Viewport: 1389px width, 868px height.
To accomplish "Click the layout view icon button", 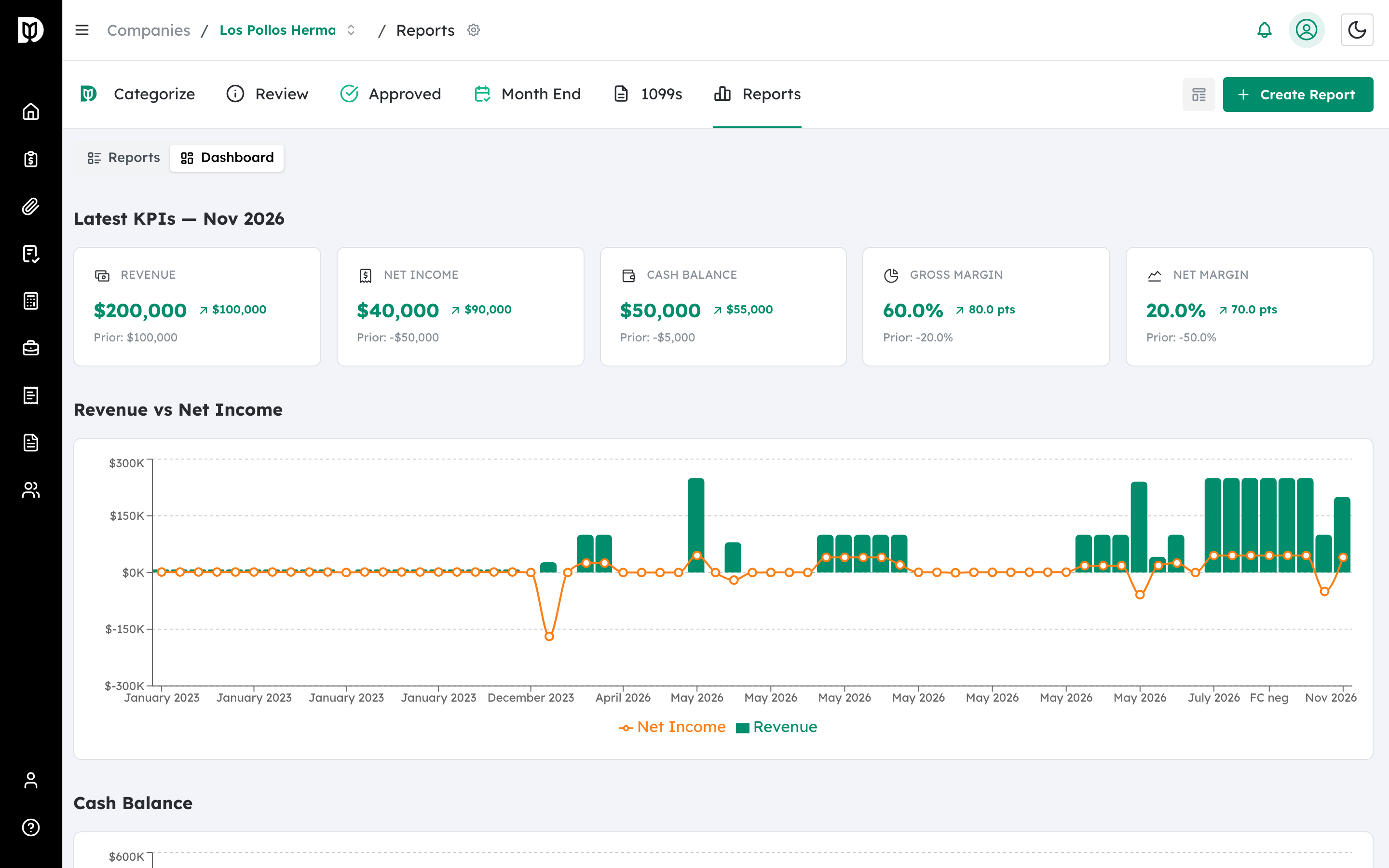I will [1198, 95].
